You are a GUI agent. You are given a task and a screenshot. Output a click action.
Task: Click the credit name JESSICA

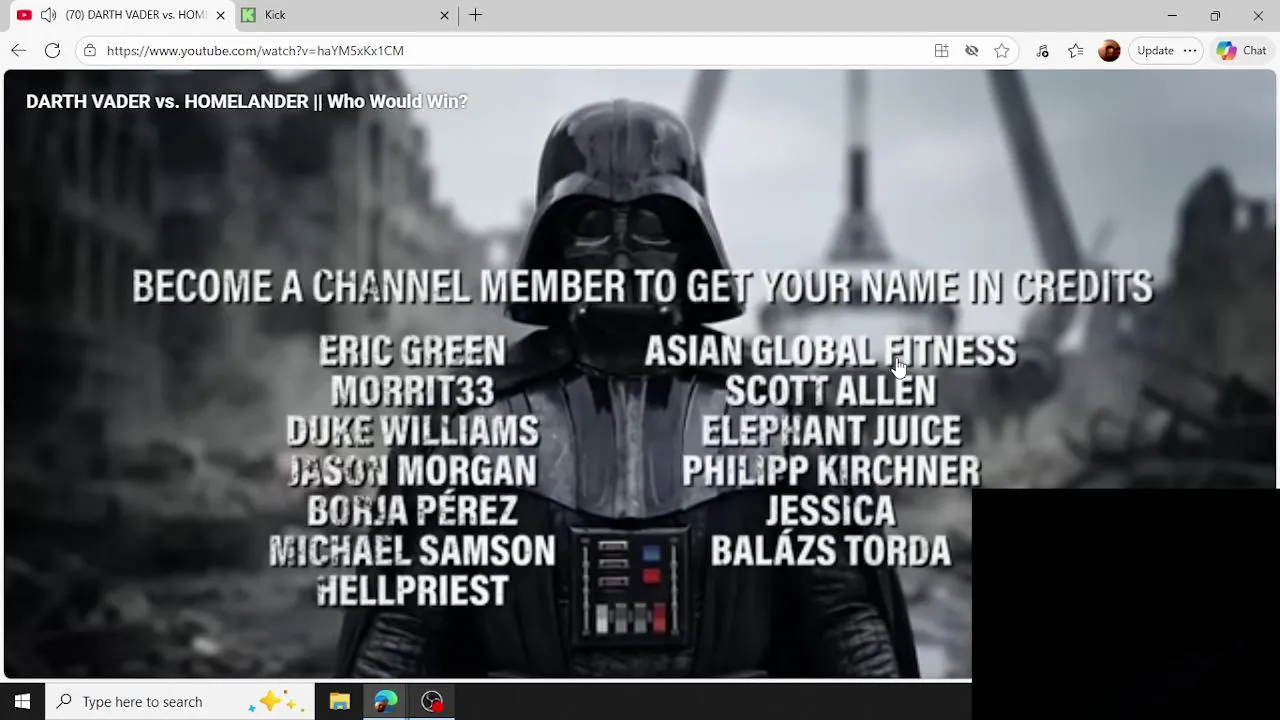point(830,511)
